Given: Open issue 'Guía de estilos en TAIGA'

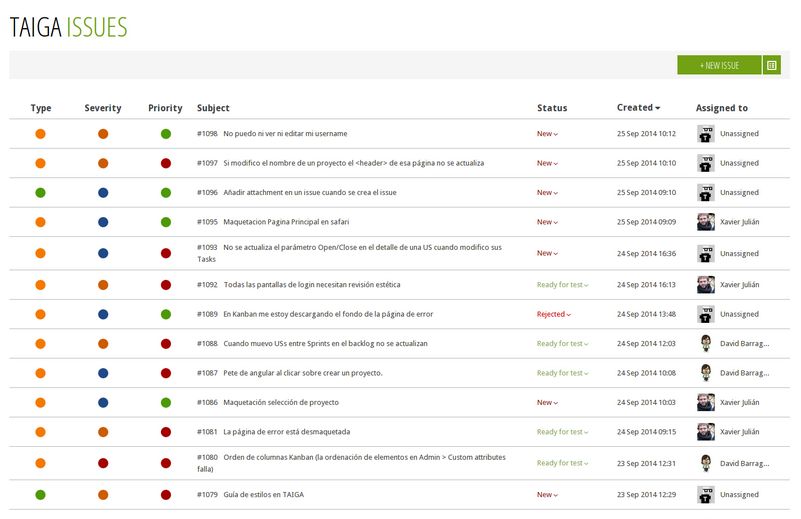Looking at the screenshot, I should pyautogui.click(x=263, y=495).
